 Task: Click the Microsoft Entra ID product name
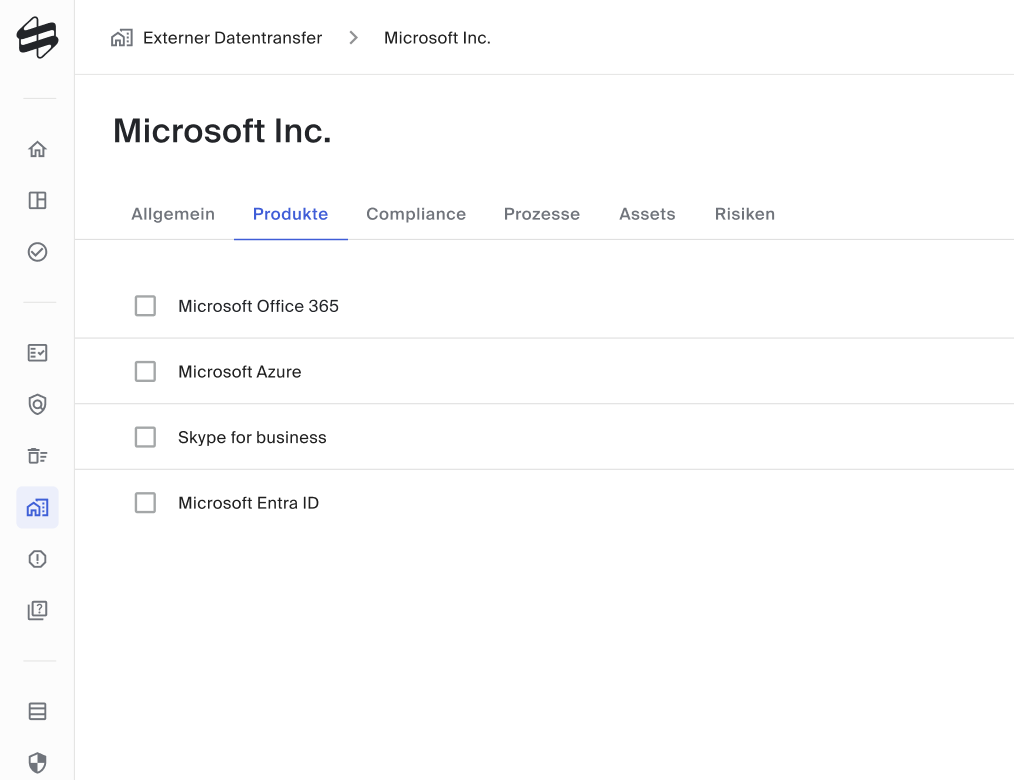pyautogui.click(x=248, y=503)
